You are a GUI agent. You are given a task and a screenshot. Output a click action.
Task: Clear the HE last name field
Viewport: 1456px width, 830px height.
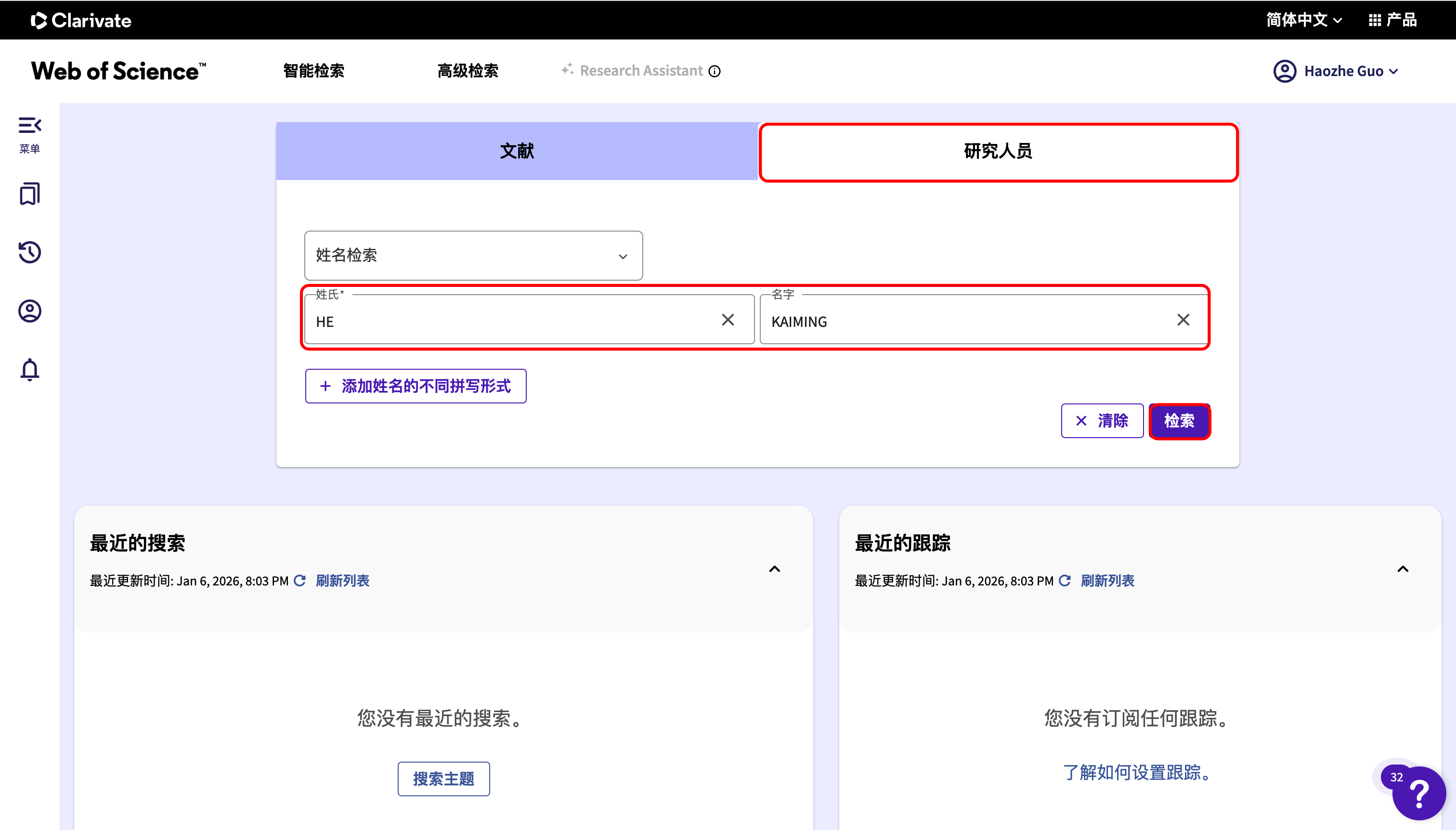pos(728,320)
